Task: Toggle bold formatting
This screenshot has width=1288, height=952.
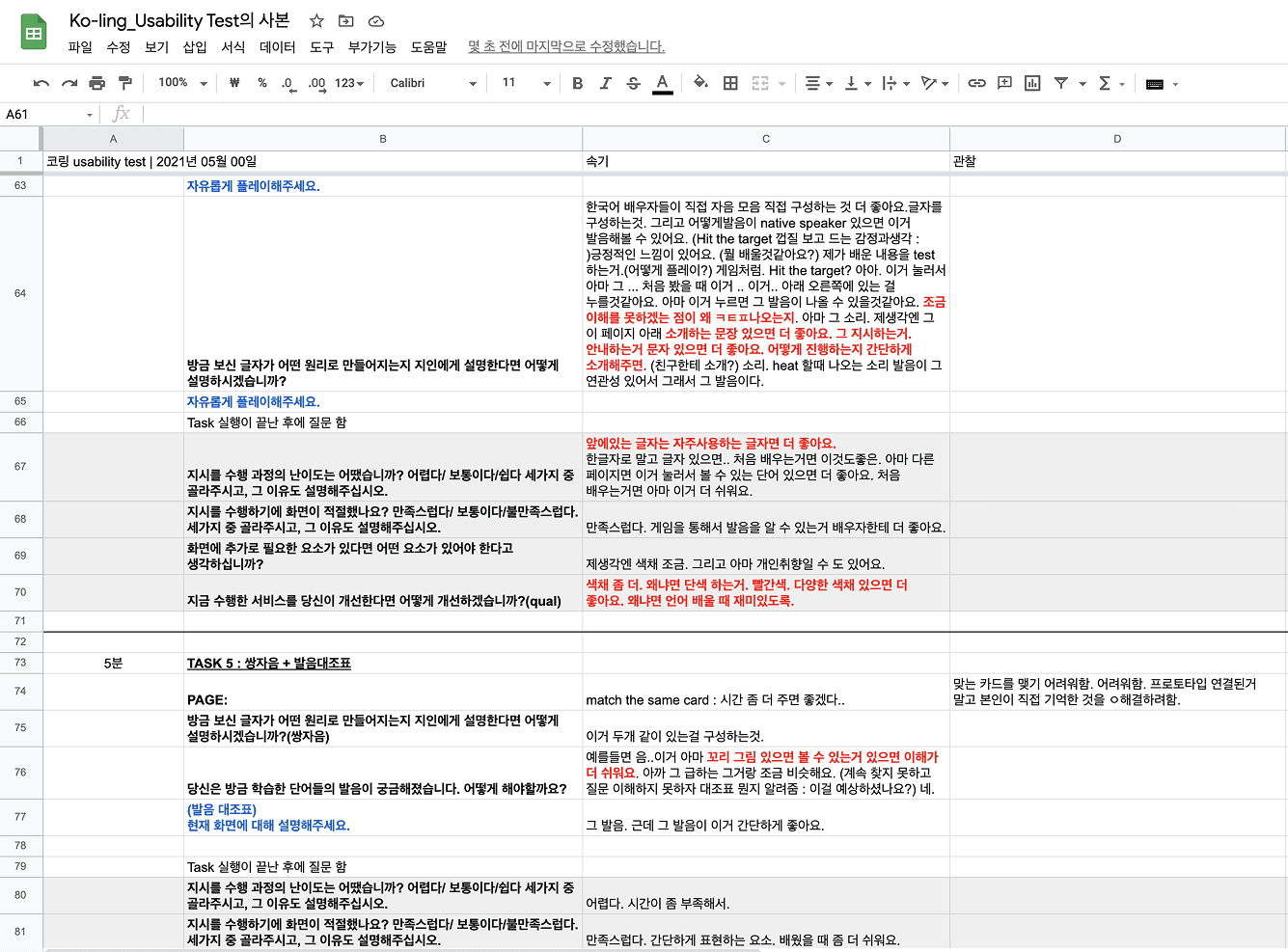Action: point(577,84)
